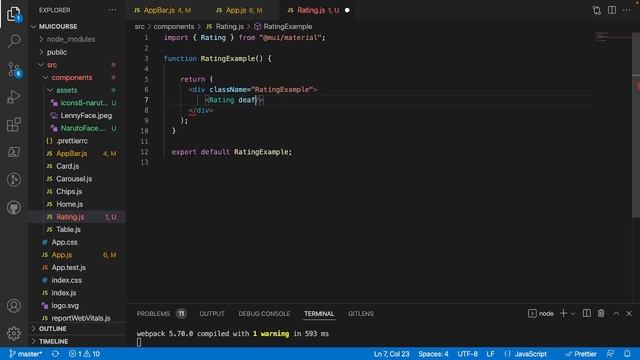The width and height of the screenshot is (640, 360).
Task: Click the errors and warnings status indicator
Action: pyautogui.click(x=84, y=354)
